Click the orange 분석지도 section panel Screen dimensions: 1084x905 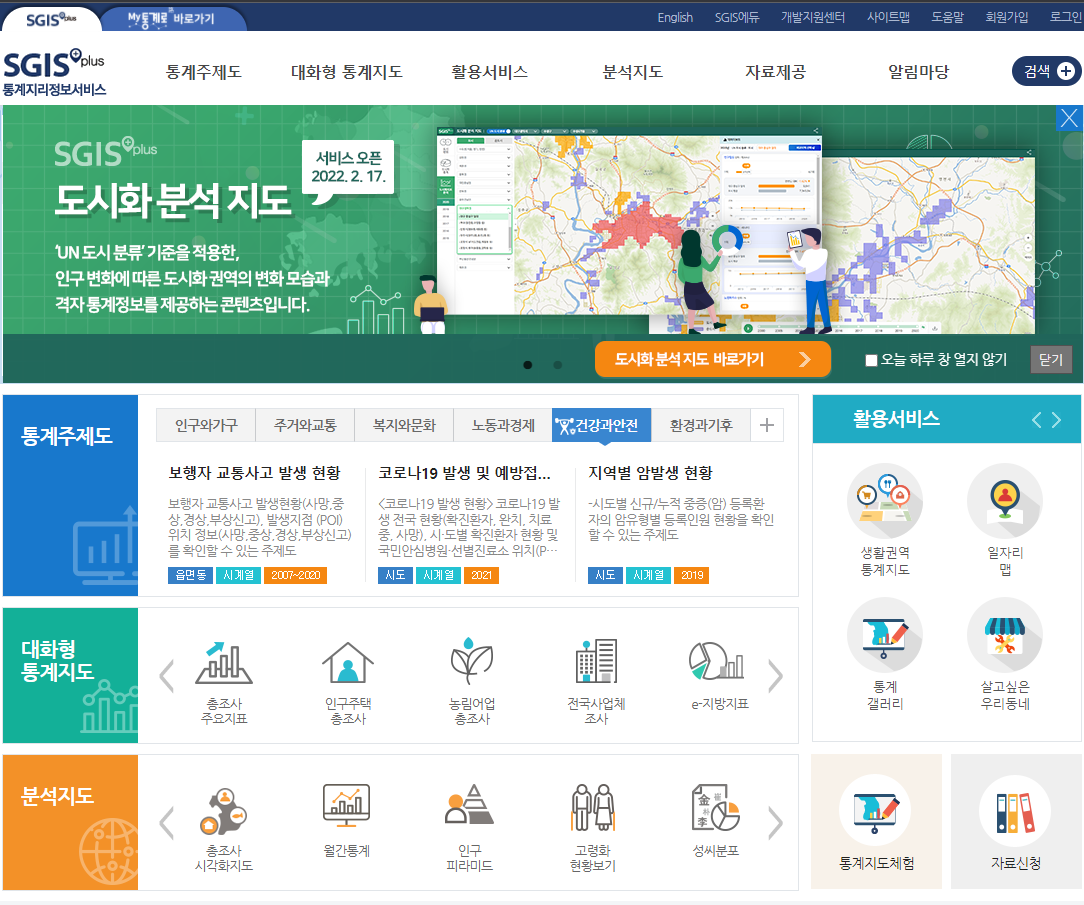71,822
